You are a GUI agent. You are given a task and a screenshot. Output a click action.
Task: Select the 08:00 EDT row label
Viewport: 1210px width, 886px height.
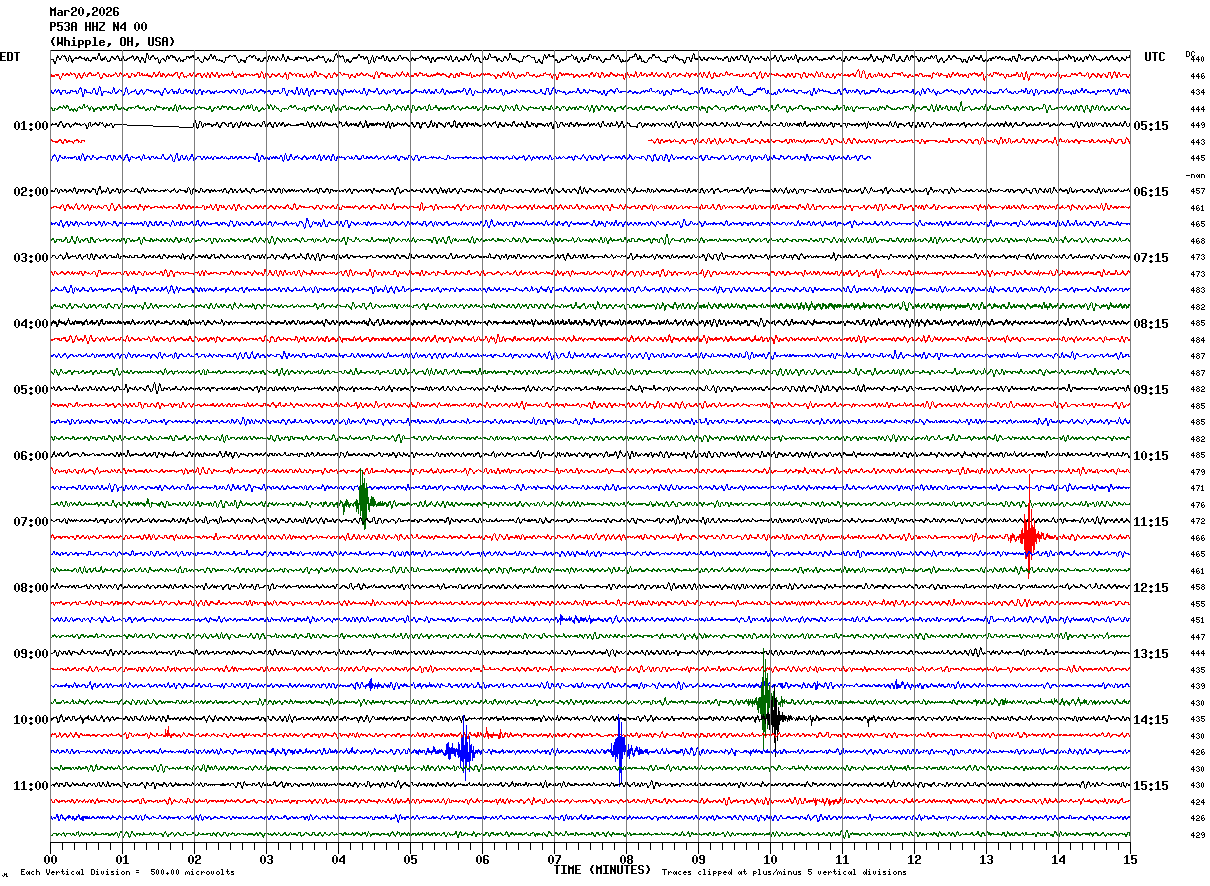pyautogui.click(x=31, y=588)
